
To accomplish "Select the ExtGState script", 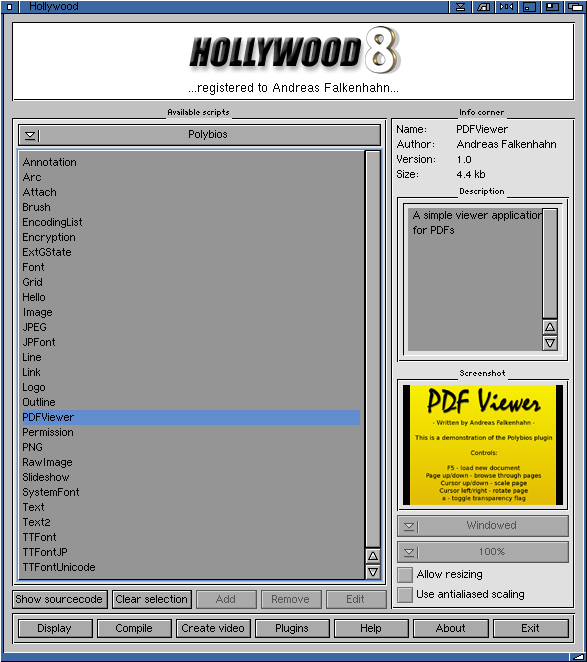I will pos(191,252).
